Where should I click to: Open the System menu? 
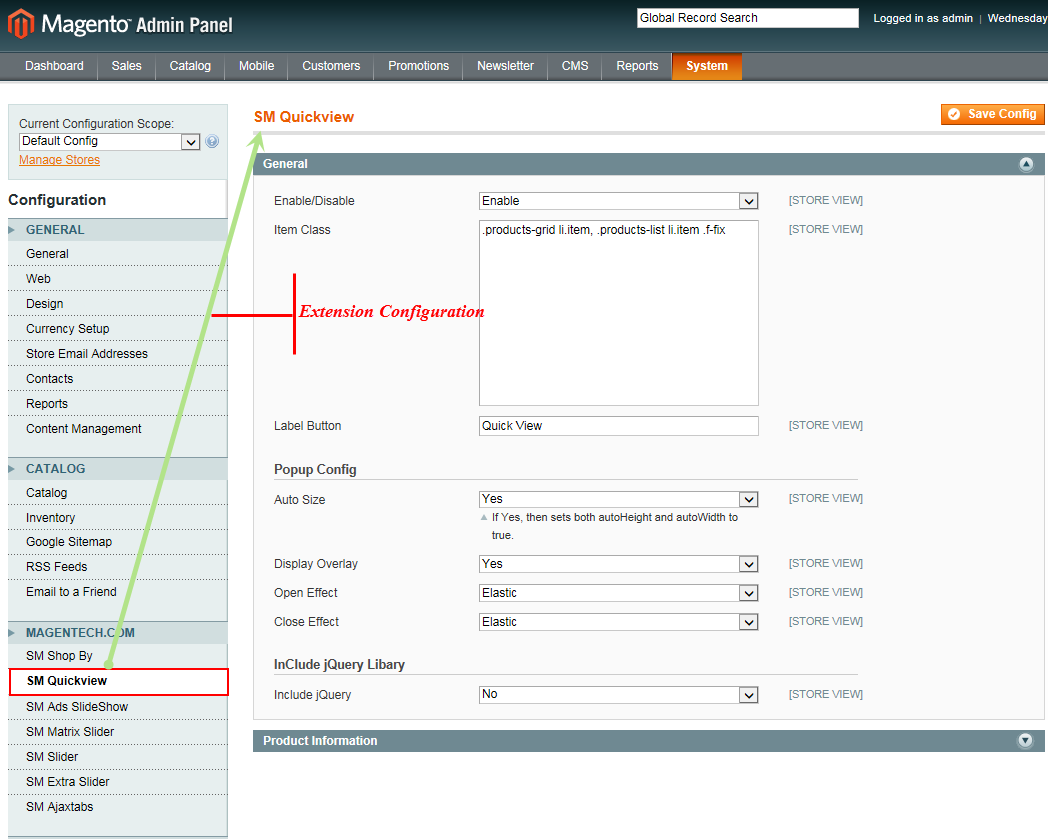point(706,66)
